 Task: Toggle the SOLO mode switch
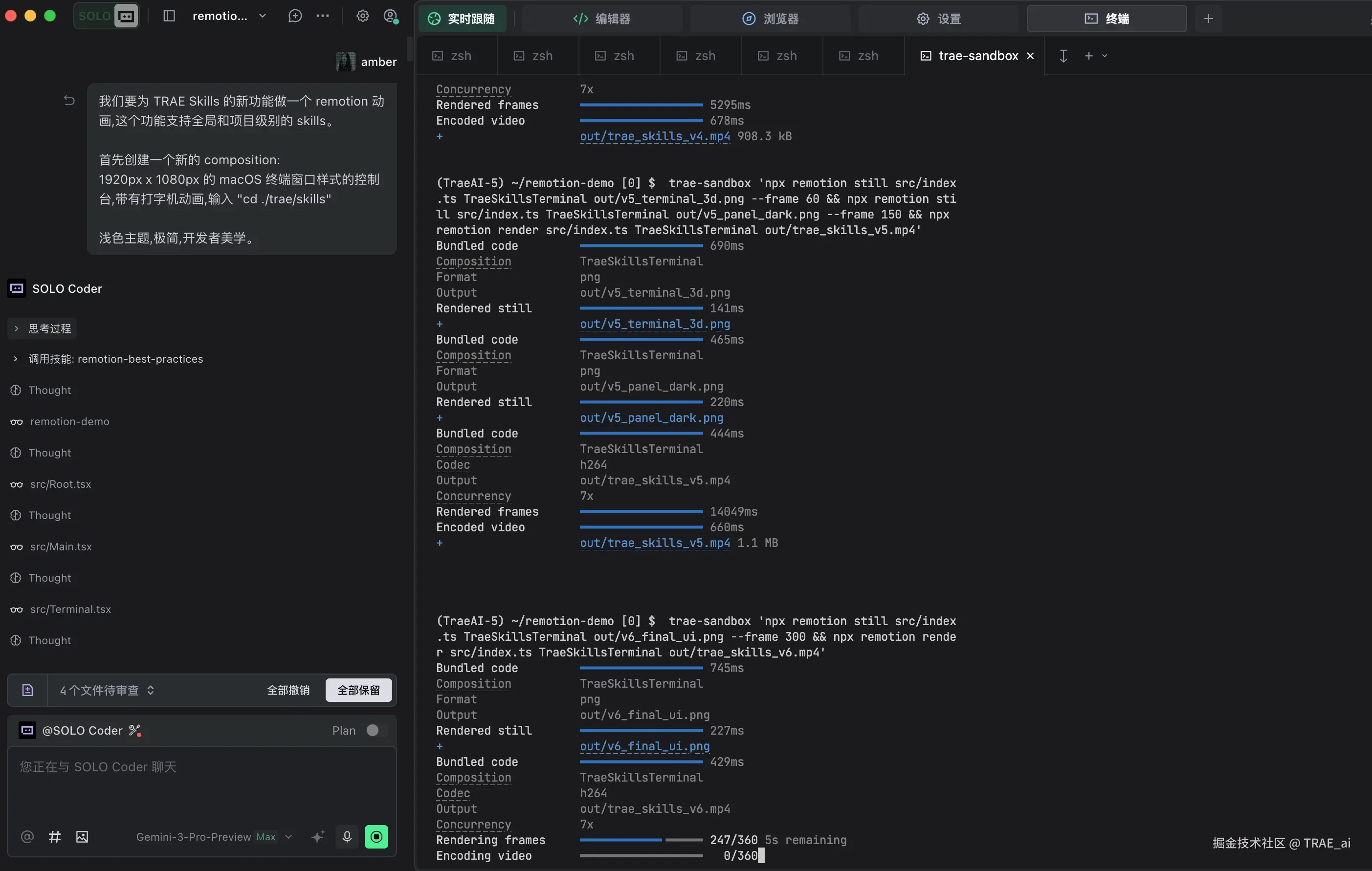pyautogui.click(x=107, y=16)
